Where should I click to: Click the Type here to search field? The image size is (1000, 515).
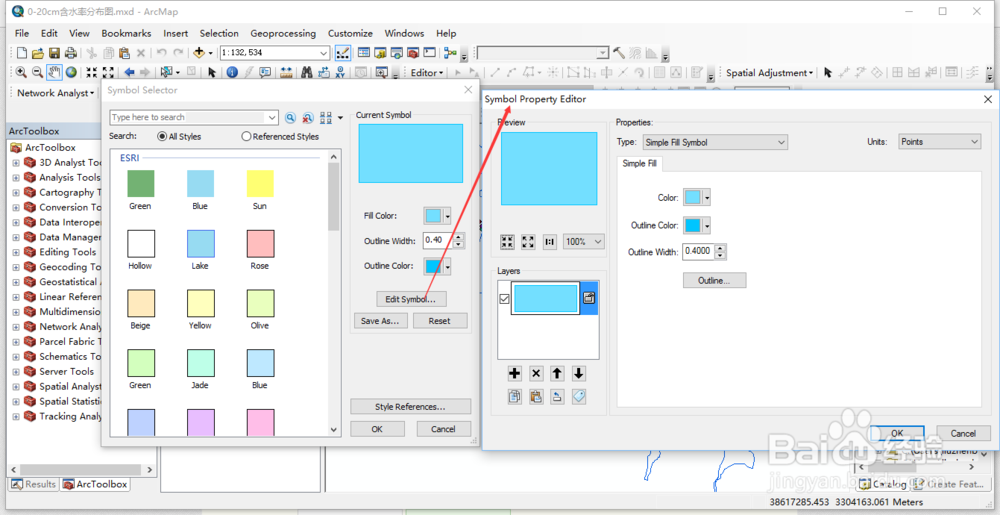195,117
